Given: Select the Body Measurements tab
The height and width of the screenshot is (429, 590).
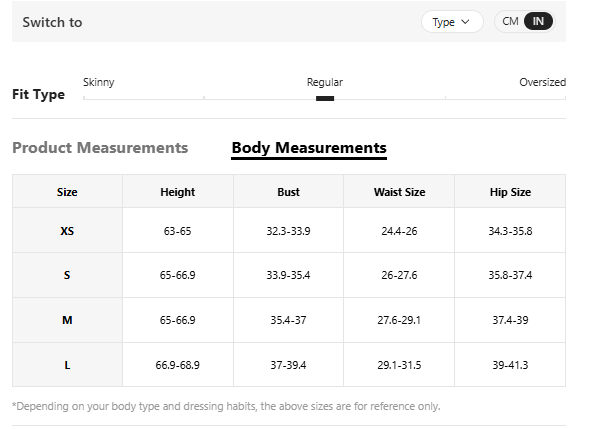Looking at the screenshot, I should point(309,148).
